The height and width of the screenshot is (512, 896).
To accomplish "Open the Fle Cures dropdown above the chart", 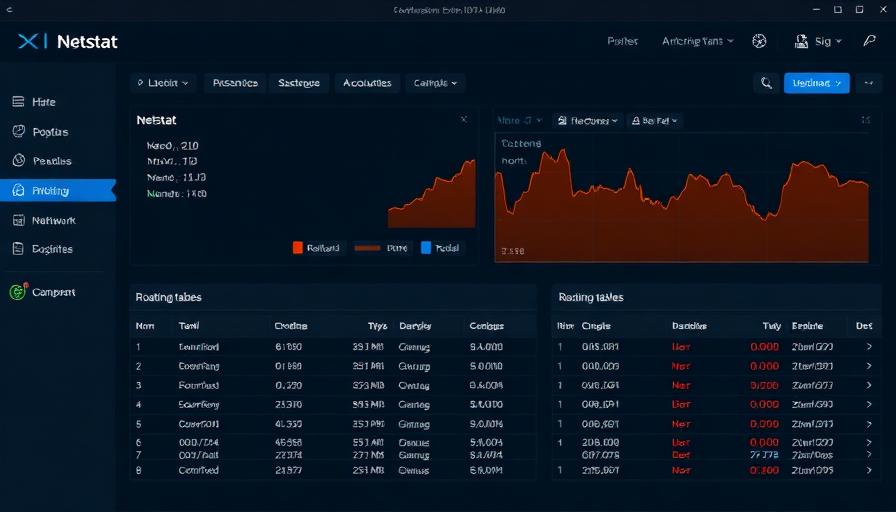I will coord(587,121).
